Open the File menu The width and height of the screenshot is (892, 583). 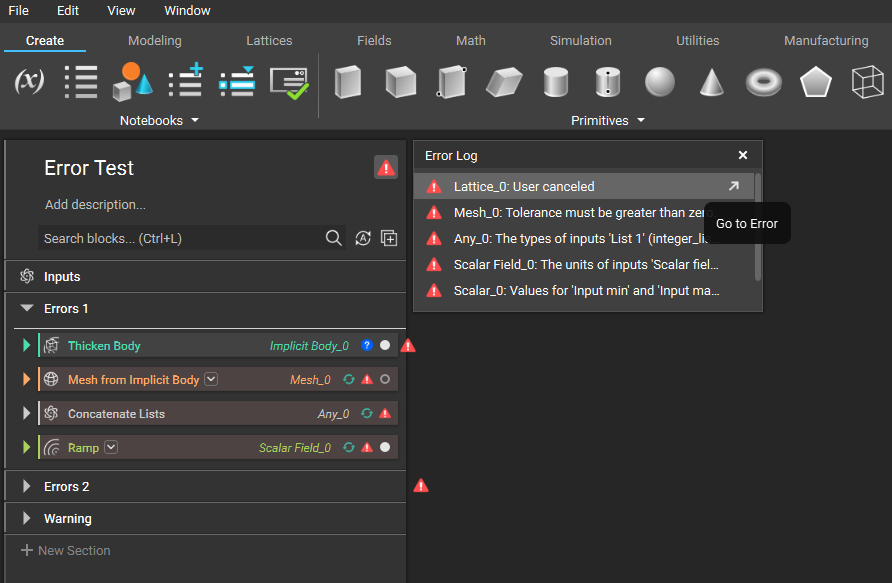pyautogui.click(x=18, y=11)
